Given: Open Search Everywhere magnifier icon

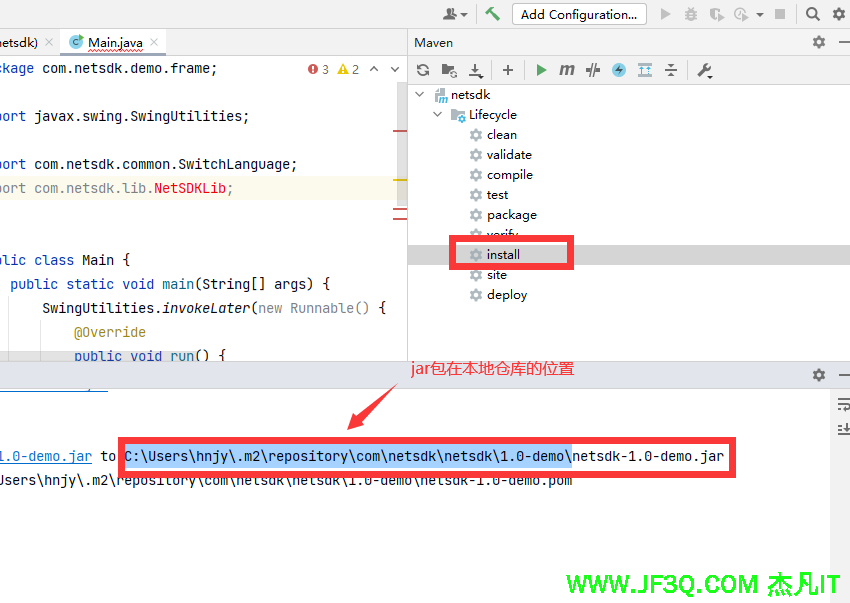Looking at the screenshot, I should pos(813,14).
